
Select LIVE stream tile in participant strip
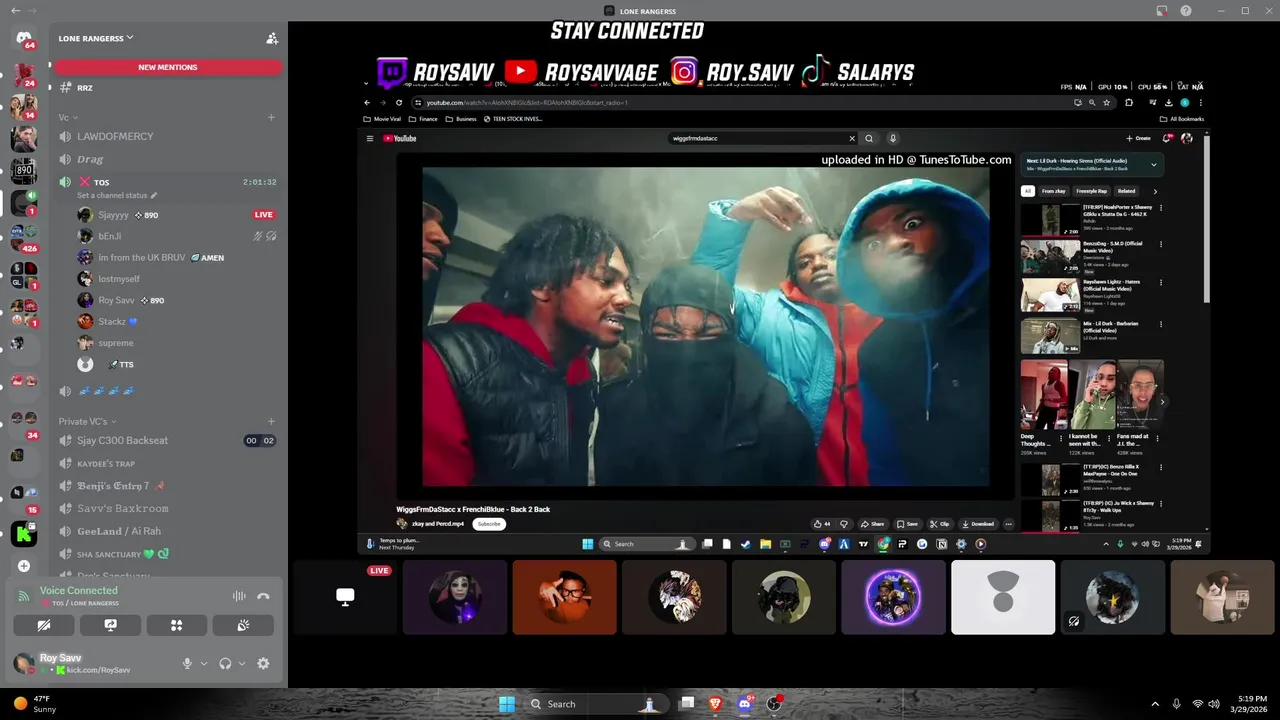(x=345, y=597)
